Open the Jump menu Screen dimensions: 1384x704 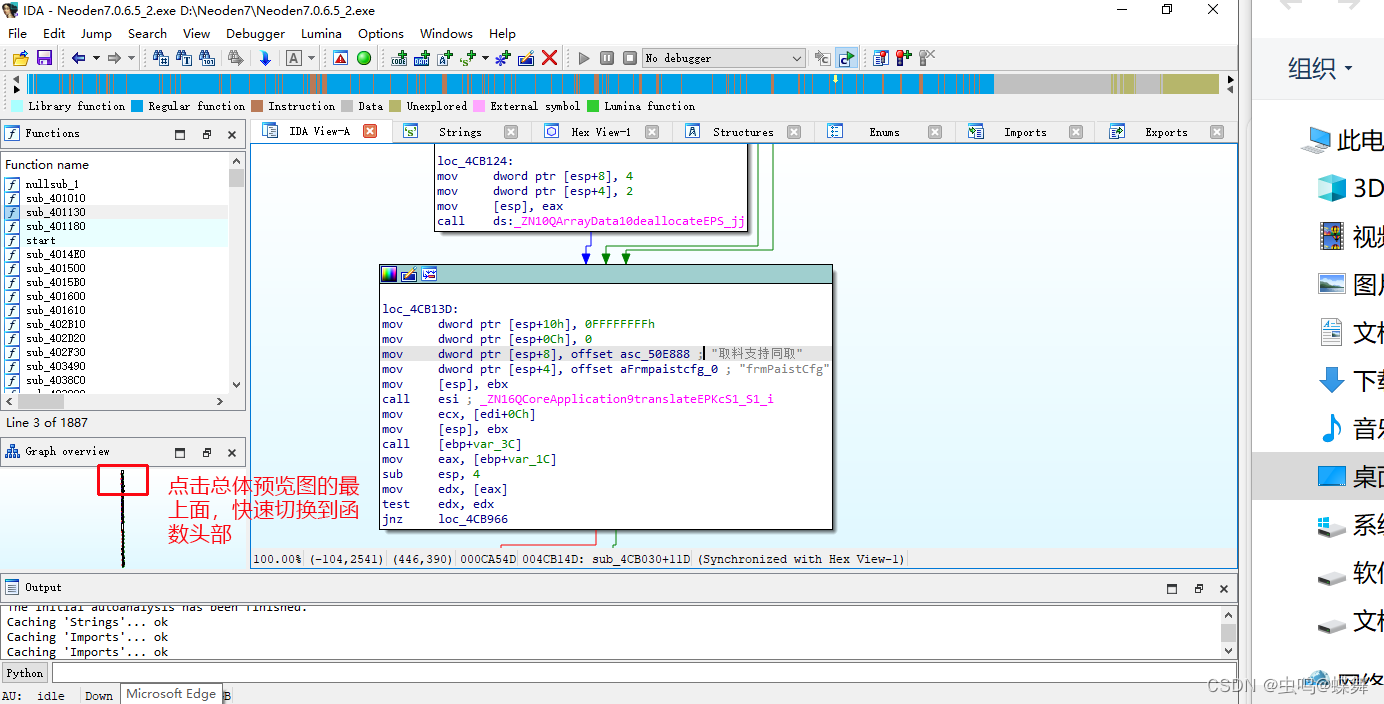pos(96,33)
